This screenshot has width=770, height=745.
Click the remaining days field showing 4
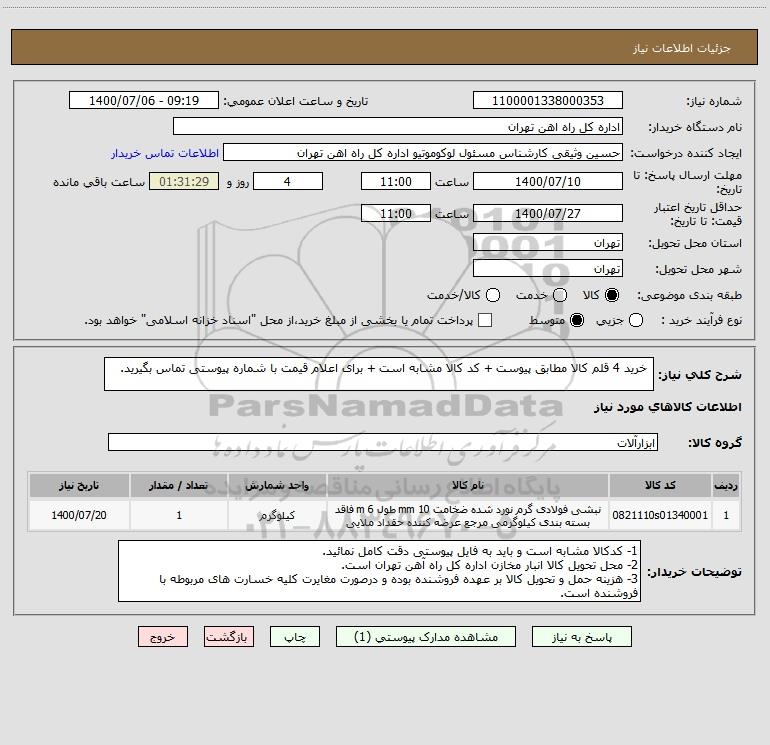tap(288, 181)
